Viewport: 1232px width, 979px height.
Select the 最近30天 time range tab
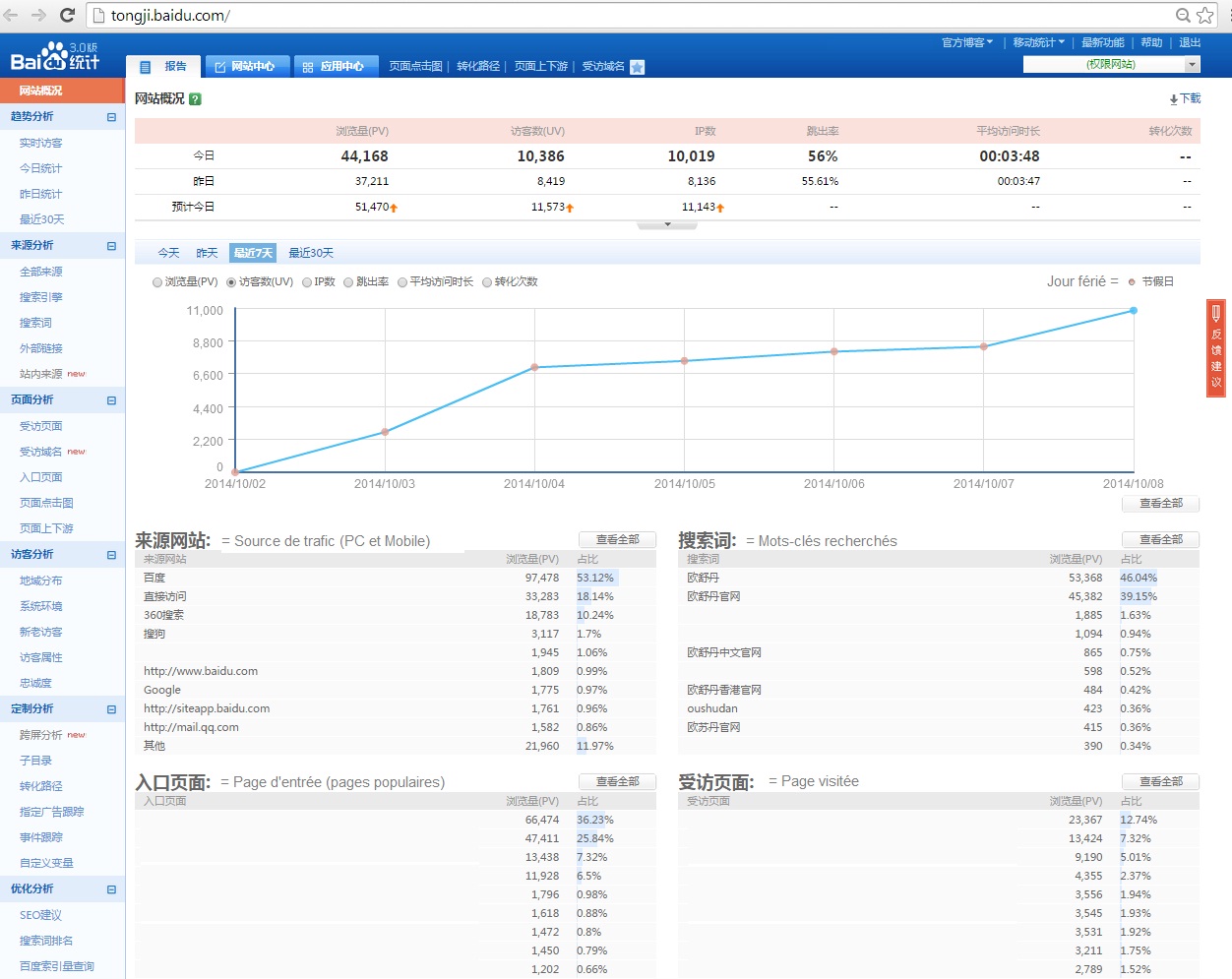point(311,253)
